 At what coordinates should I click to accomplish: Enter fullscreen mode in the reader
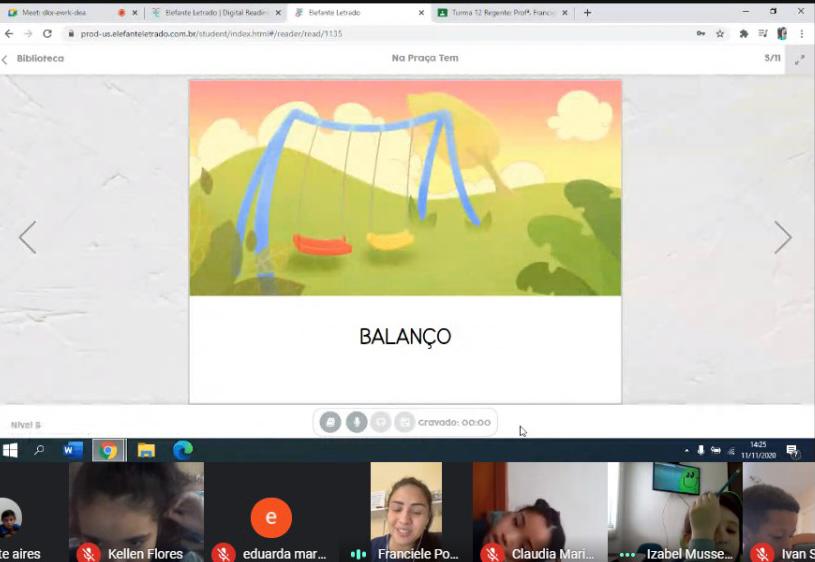pyautogui.click(x=799, y=59)
